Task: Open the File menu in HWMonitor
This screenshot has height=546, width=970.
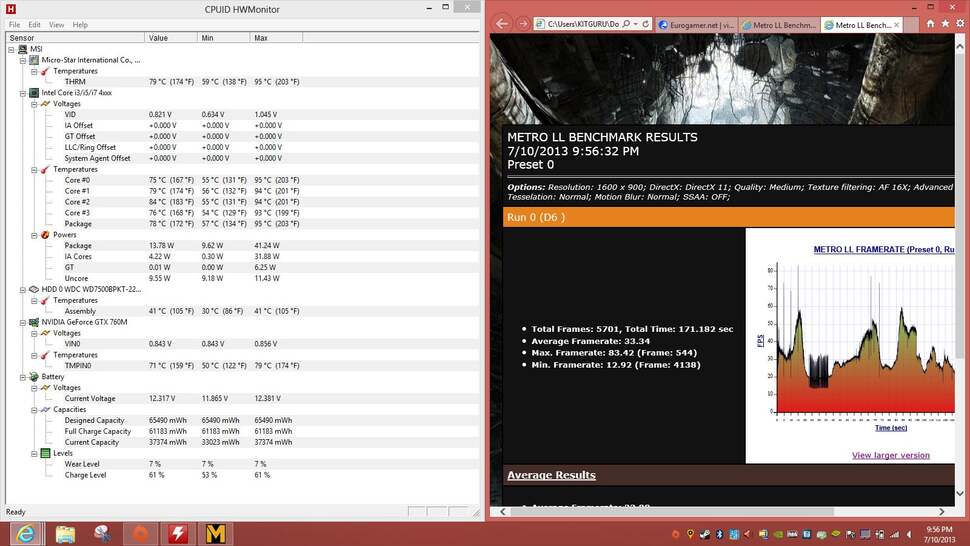Action: [14, 24]
